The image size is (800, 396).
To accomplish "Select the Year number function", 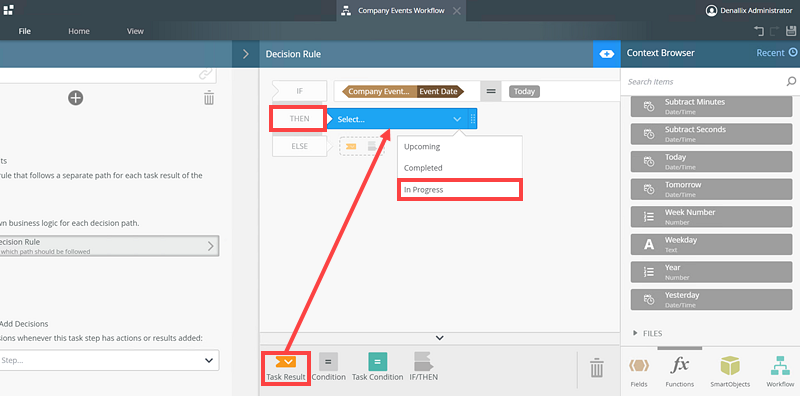I will tap(712, 271).
